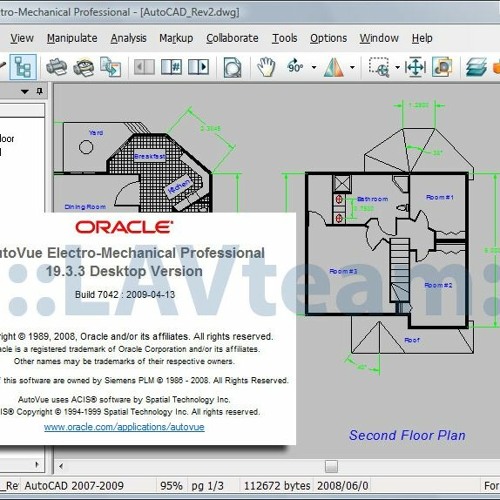The width and height of the screenshot is (500, 500).
Task: Toggle the model tree panel icon
Action: (23, 67)
